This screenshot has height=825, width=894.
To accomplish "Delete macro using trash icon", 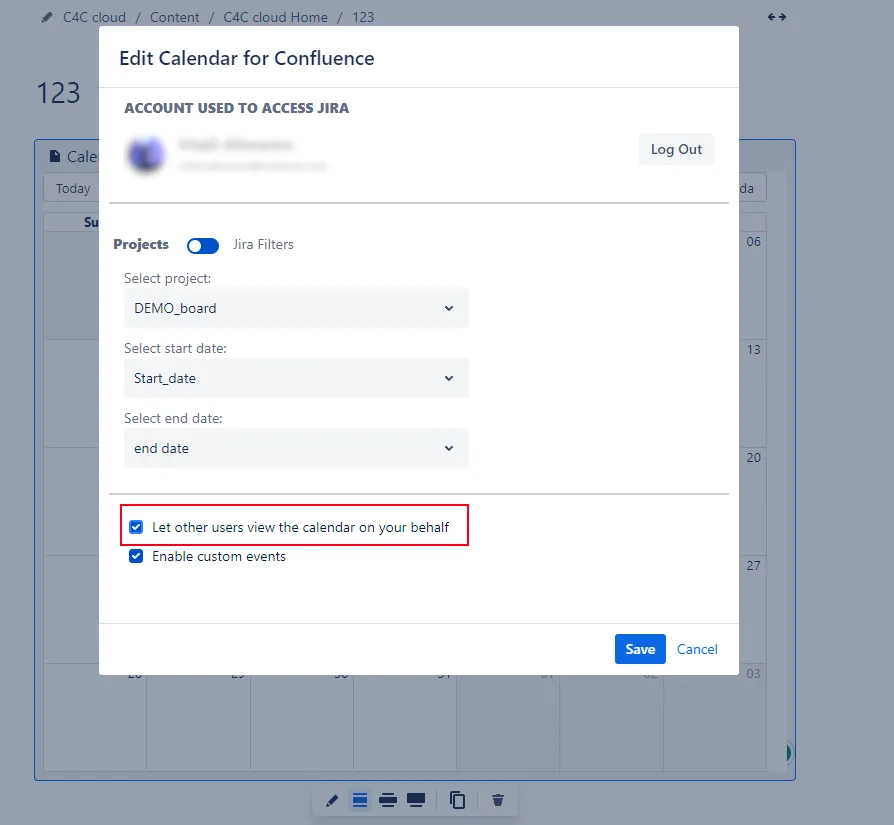I will tap(498, 800).
